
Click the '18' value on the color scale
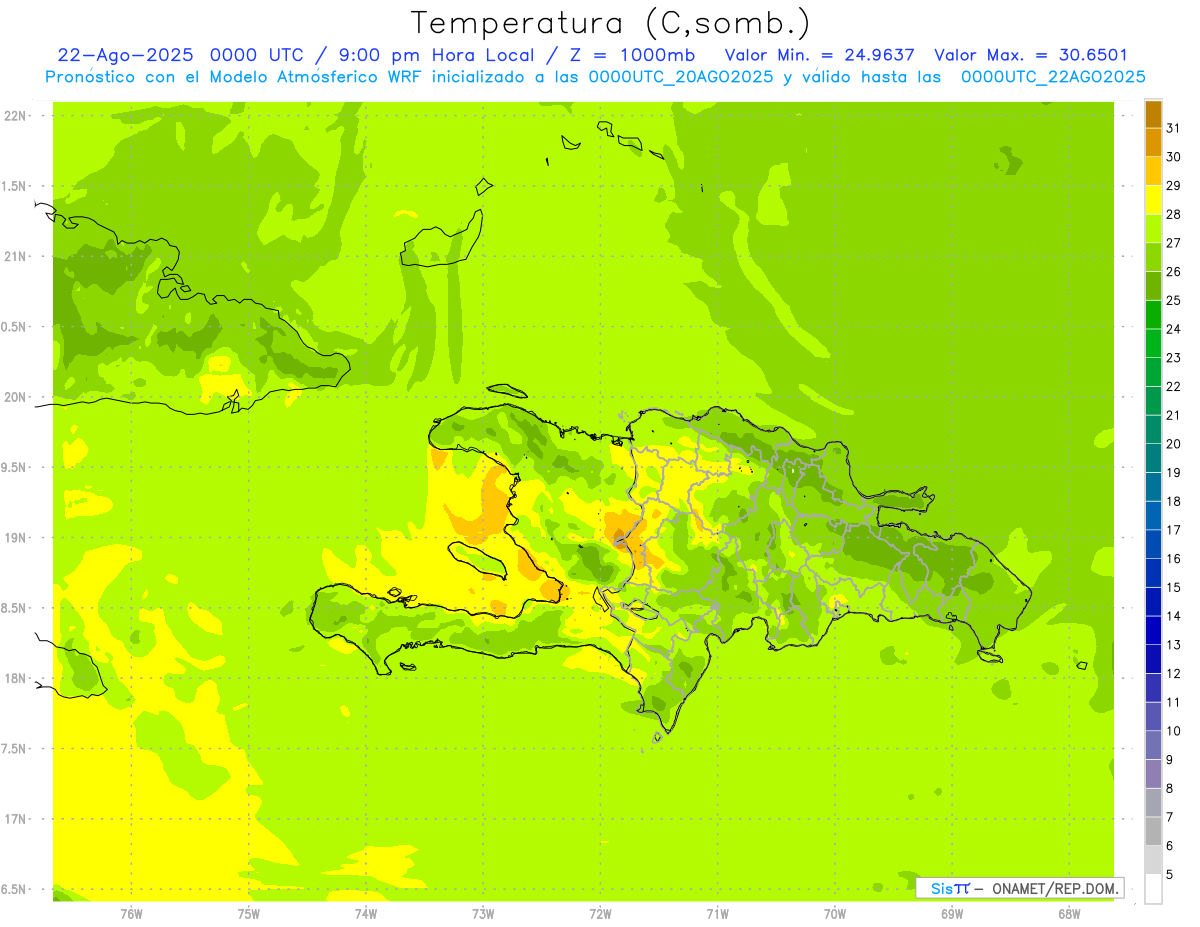1174,501
